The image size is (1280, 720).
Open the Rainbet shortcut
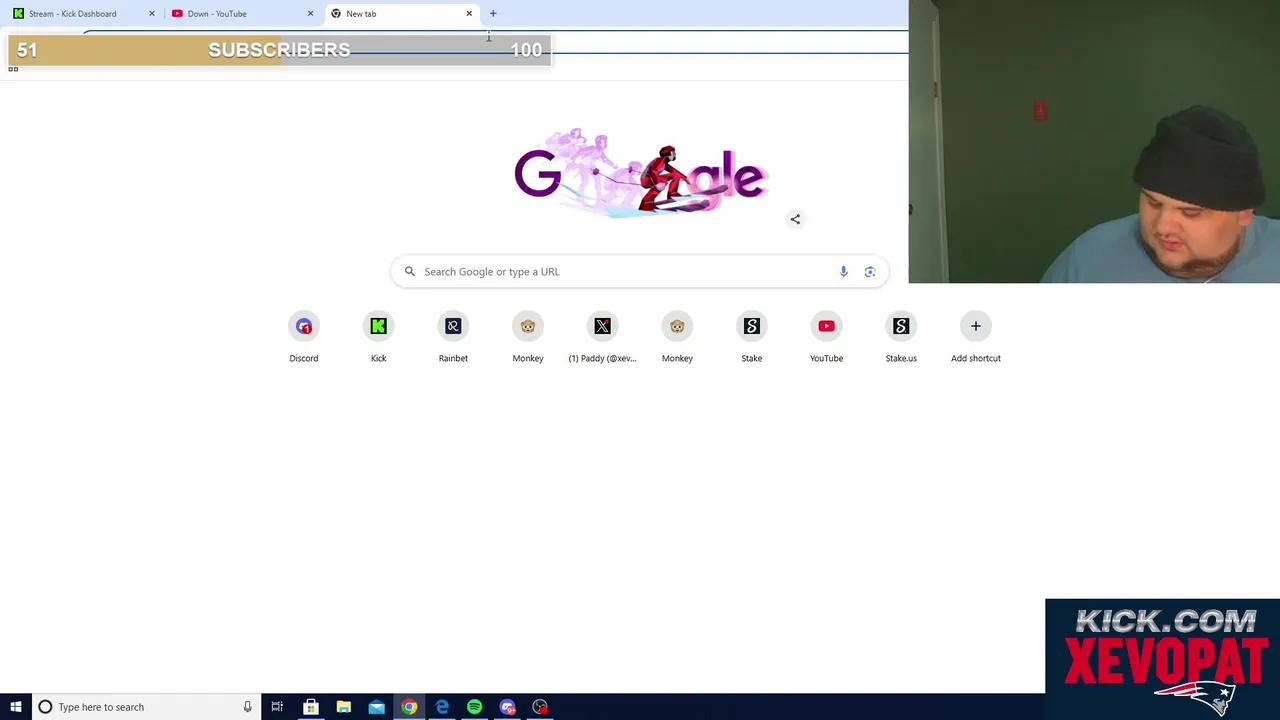click(x=453, y=337)
